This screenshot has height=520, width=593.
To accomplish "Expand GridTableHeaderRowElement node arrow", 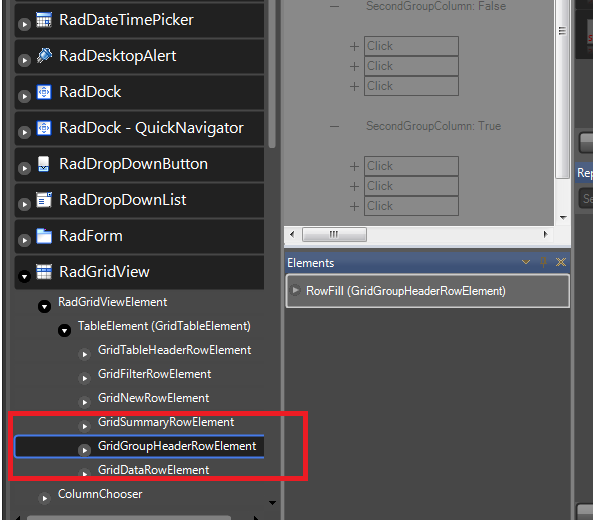I will point(84,354).
